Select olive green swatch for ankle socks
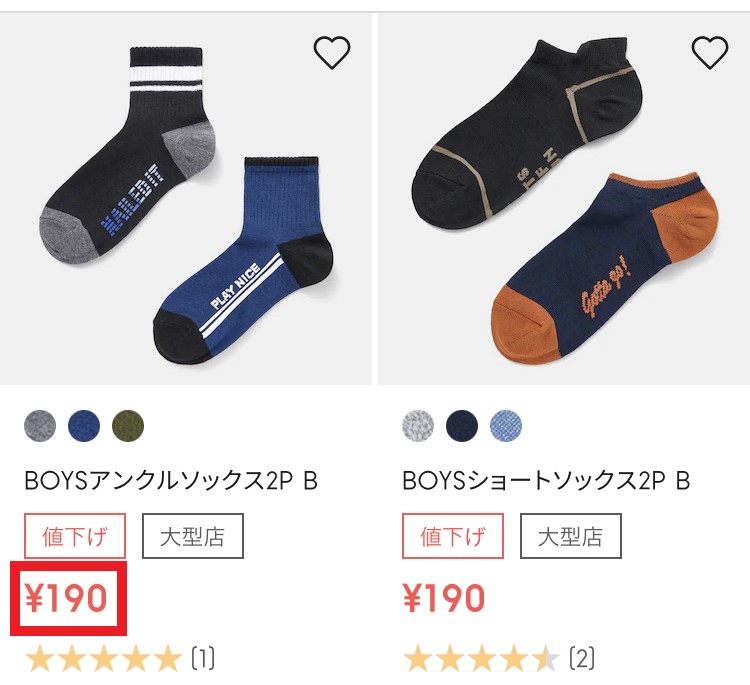The image size is (750, 685). coord(128,425)
